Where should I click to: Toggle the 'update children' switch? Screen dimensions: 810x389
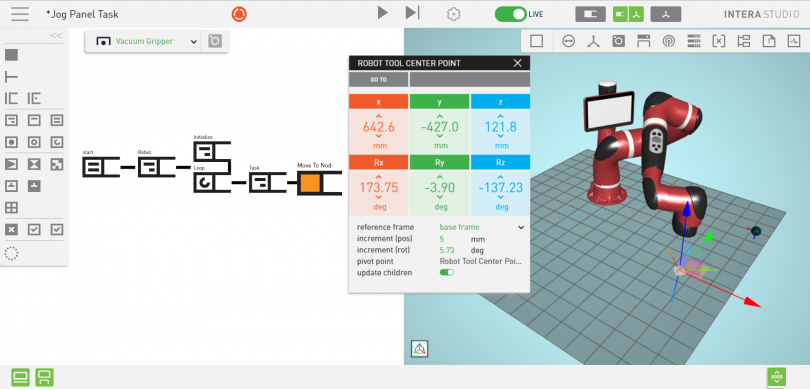coord(447,272)
